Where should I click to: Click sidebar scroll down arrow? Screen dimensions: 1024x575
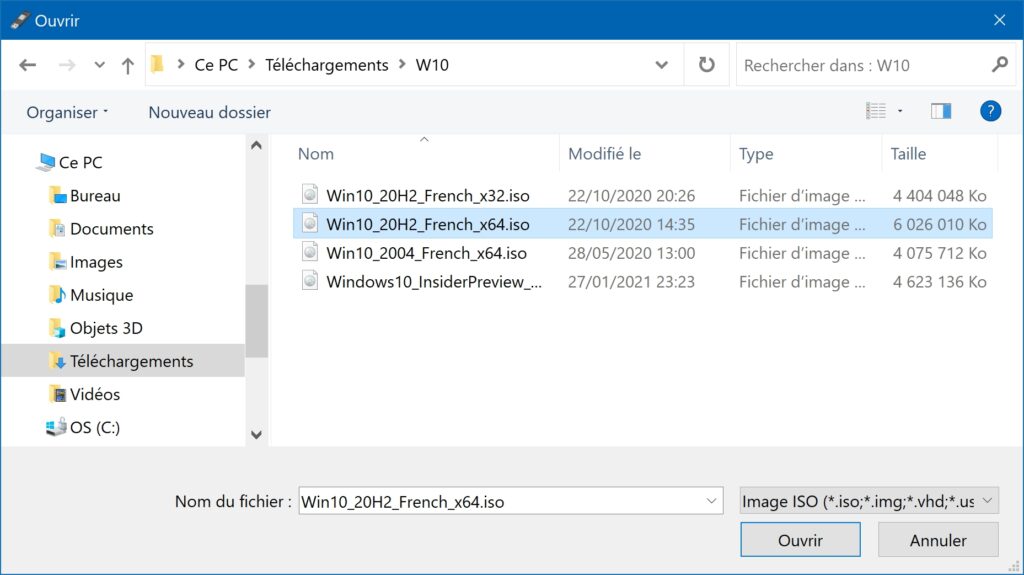click(257, 435)
